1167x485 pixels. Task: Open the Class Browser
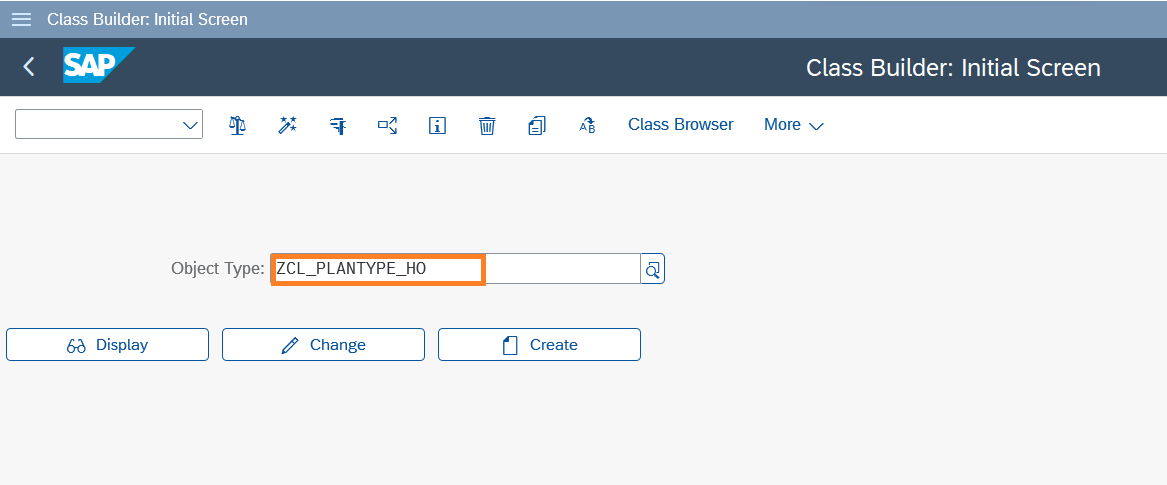pyautogui.click(x=680, y=125)
